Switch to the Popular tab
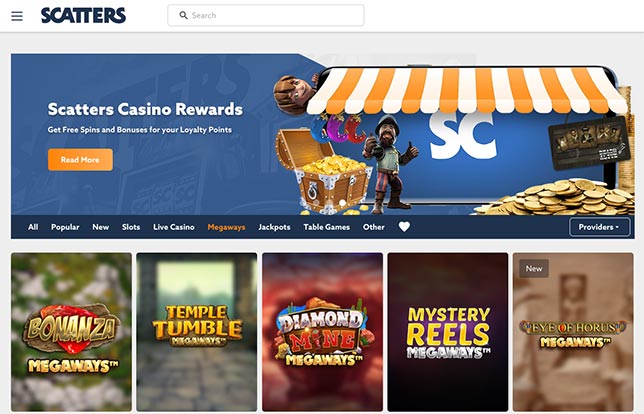The height and width of the screenshot is (414, 644). click(x=65, y=227)
